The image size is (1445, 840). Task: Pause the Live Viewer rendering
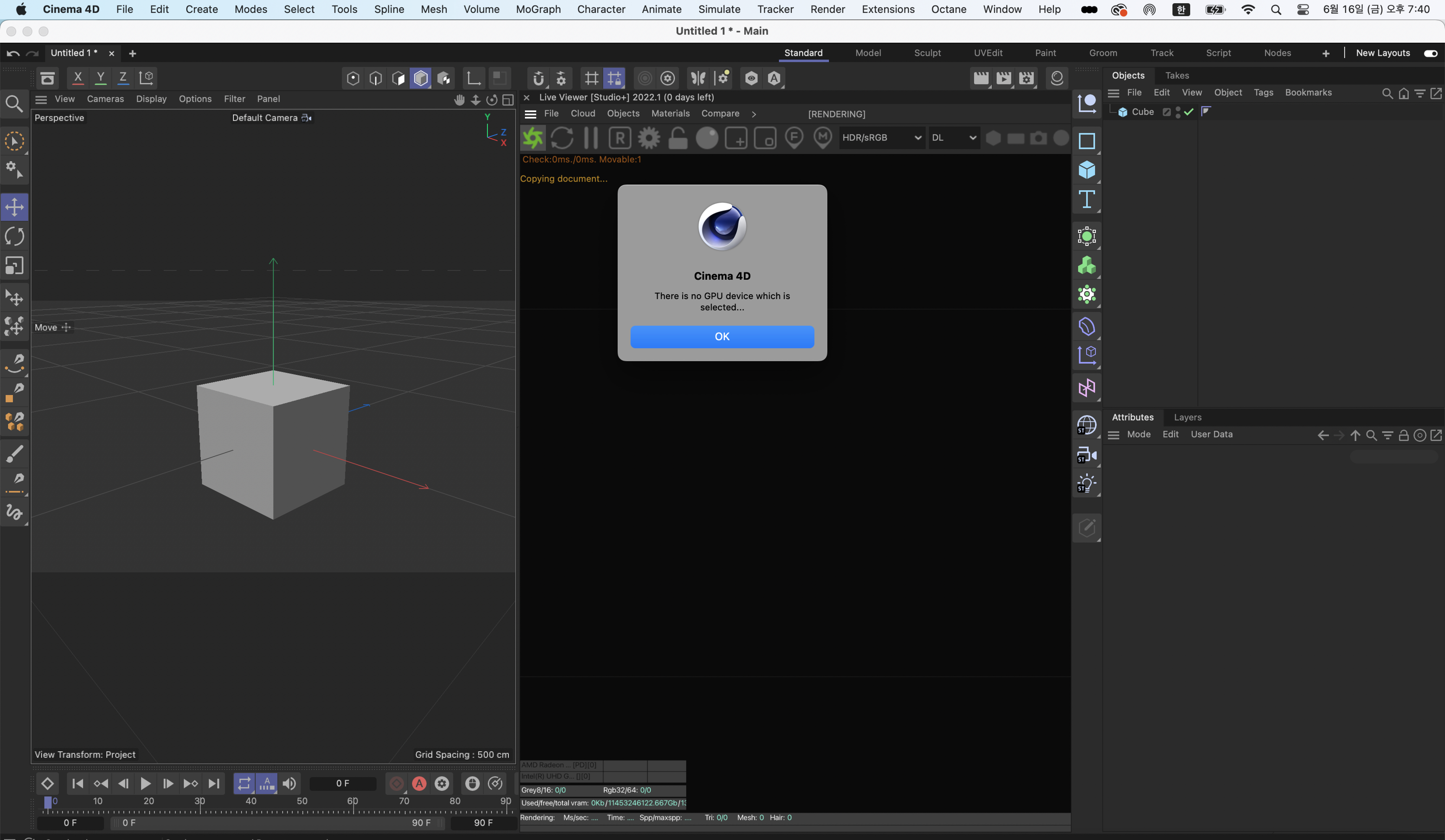click(x=591, y=138)
